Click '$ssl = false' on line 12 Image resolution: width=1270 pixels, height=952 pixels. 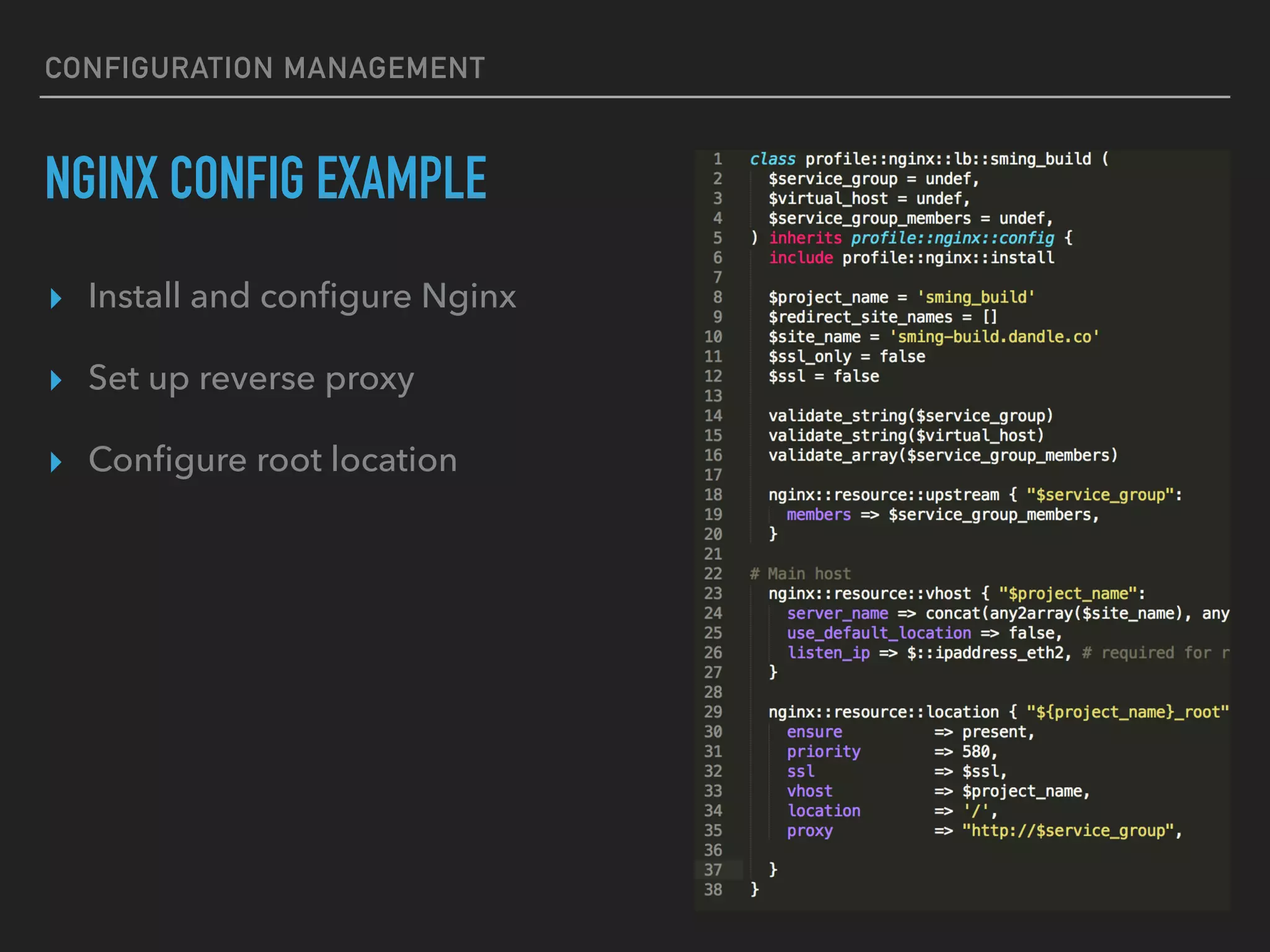pos(824,377)
